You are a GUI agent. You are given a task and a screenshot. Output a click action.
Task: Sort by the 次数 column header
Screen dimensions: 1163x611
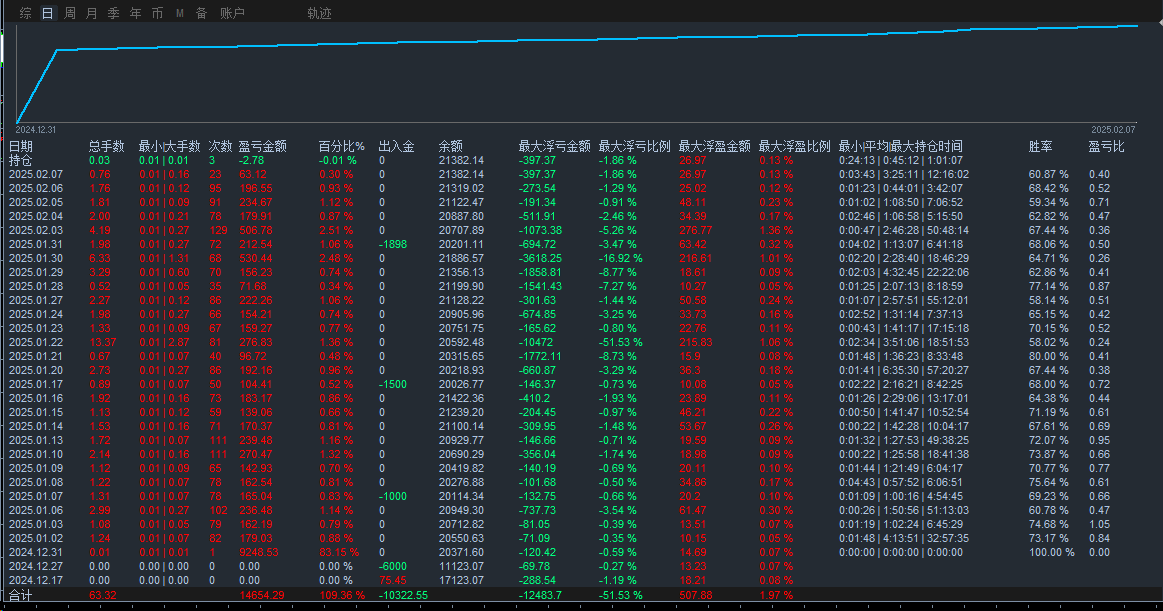pos(220,146)
